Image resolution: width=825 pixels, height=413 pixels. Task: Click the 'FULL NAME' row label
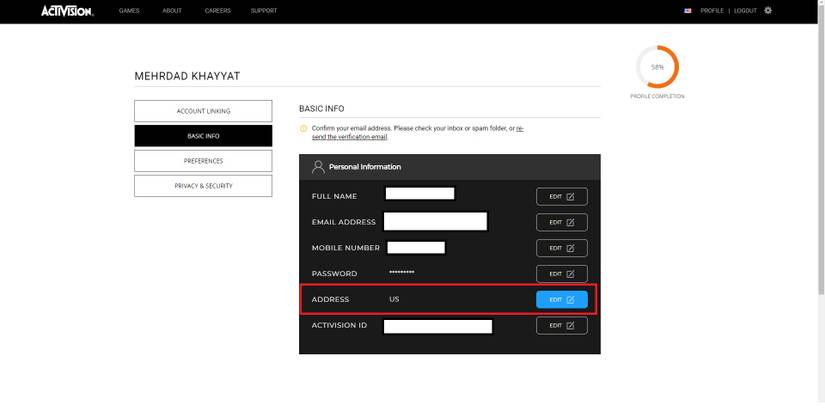[x=334, y=196]
